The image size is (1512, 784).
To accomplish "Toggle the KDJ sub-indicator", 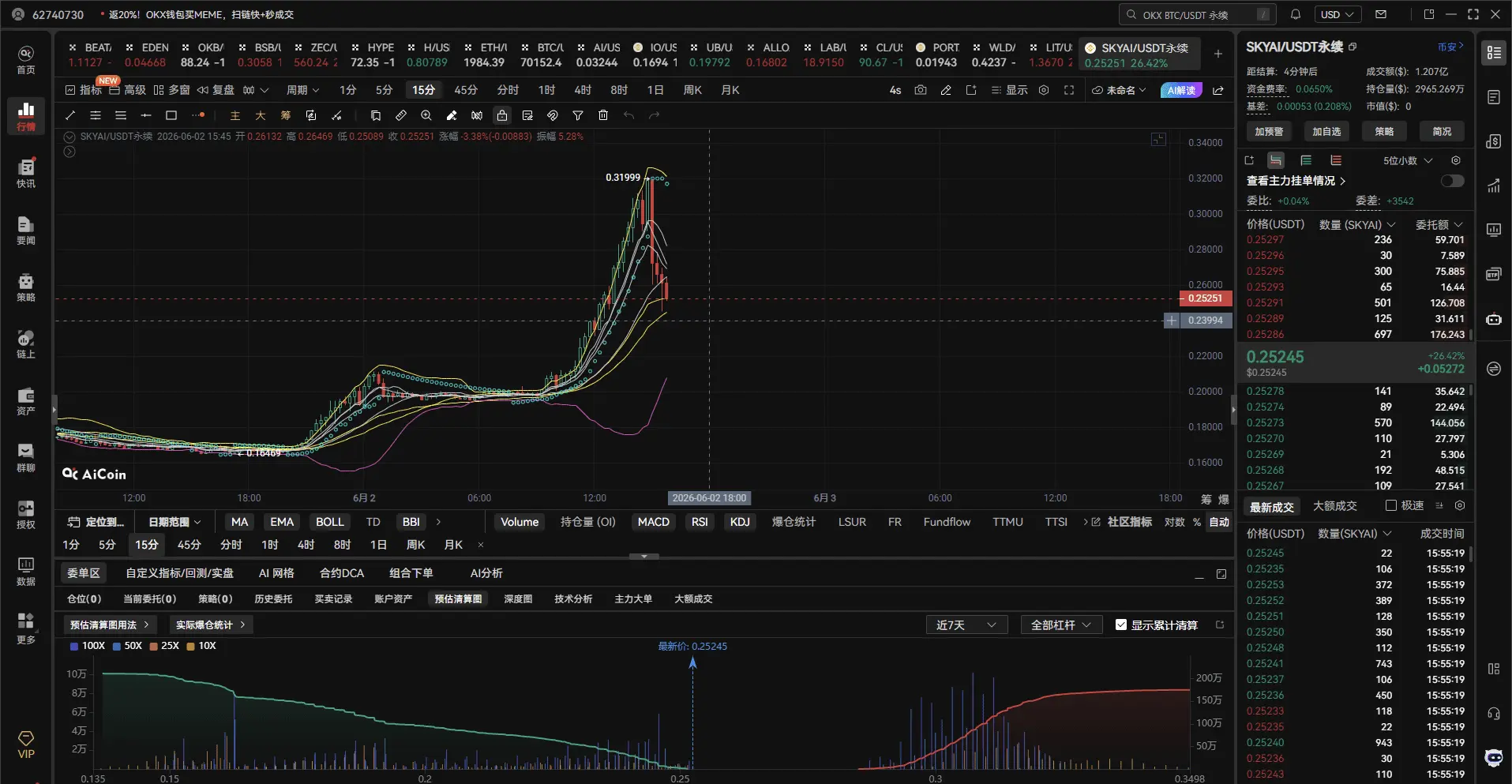I will 740,522.
